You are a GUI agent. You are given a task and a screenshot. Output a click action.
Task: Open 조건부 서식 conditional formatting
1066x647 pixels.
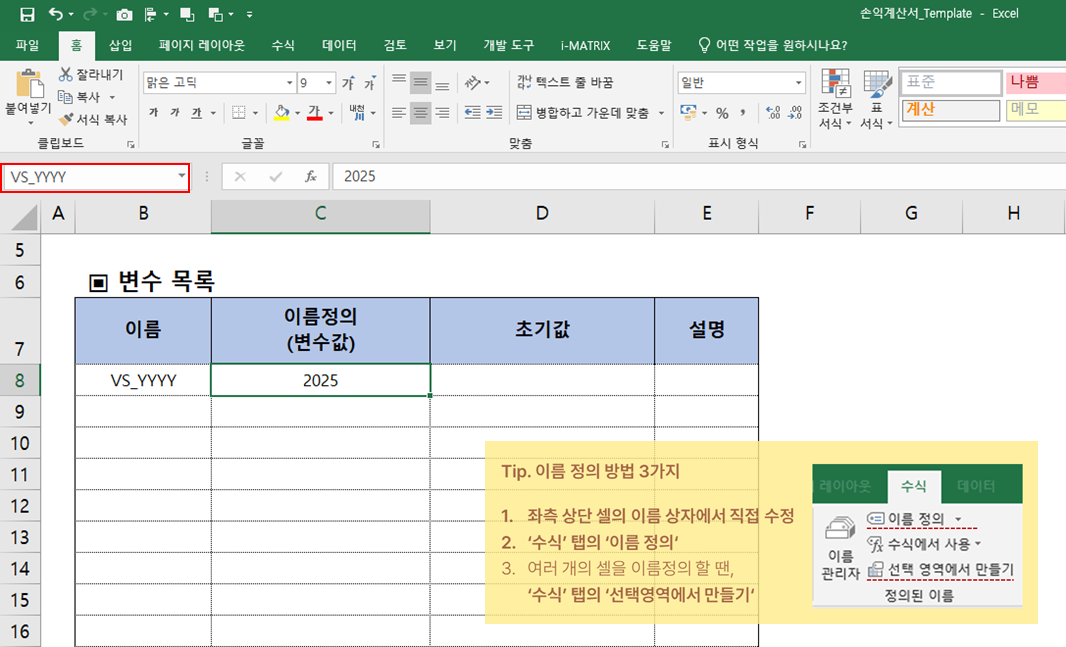(835, 100)
